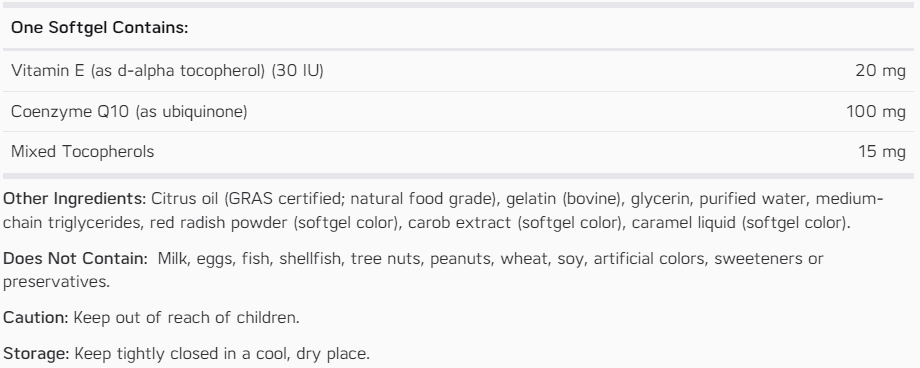The height and width of the screenshot is (368, 920).
Task: Click the 'Caution:' label
Action: [x=36, y=318]
